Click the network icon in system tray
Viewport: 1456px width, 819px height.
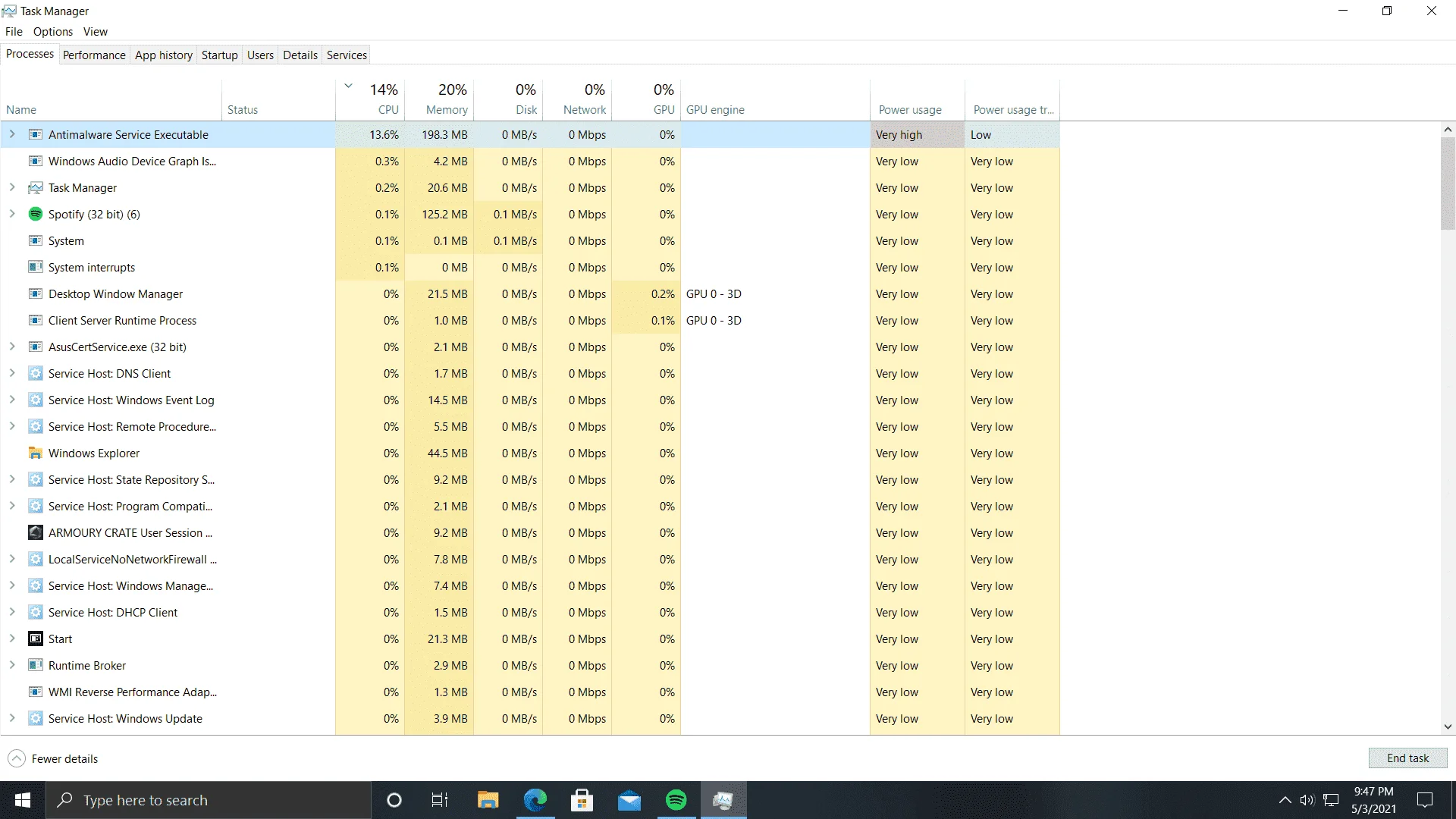click(x=1331, y=800)
